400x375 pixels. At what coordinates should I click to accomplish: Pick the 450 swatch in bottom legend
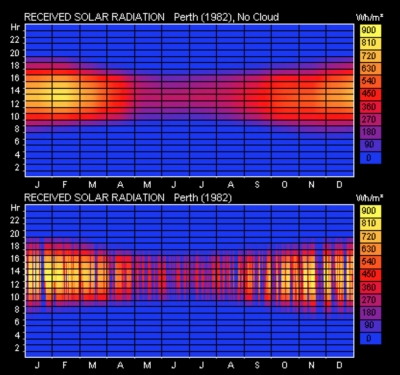tap(370, 274)
